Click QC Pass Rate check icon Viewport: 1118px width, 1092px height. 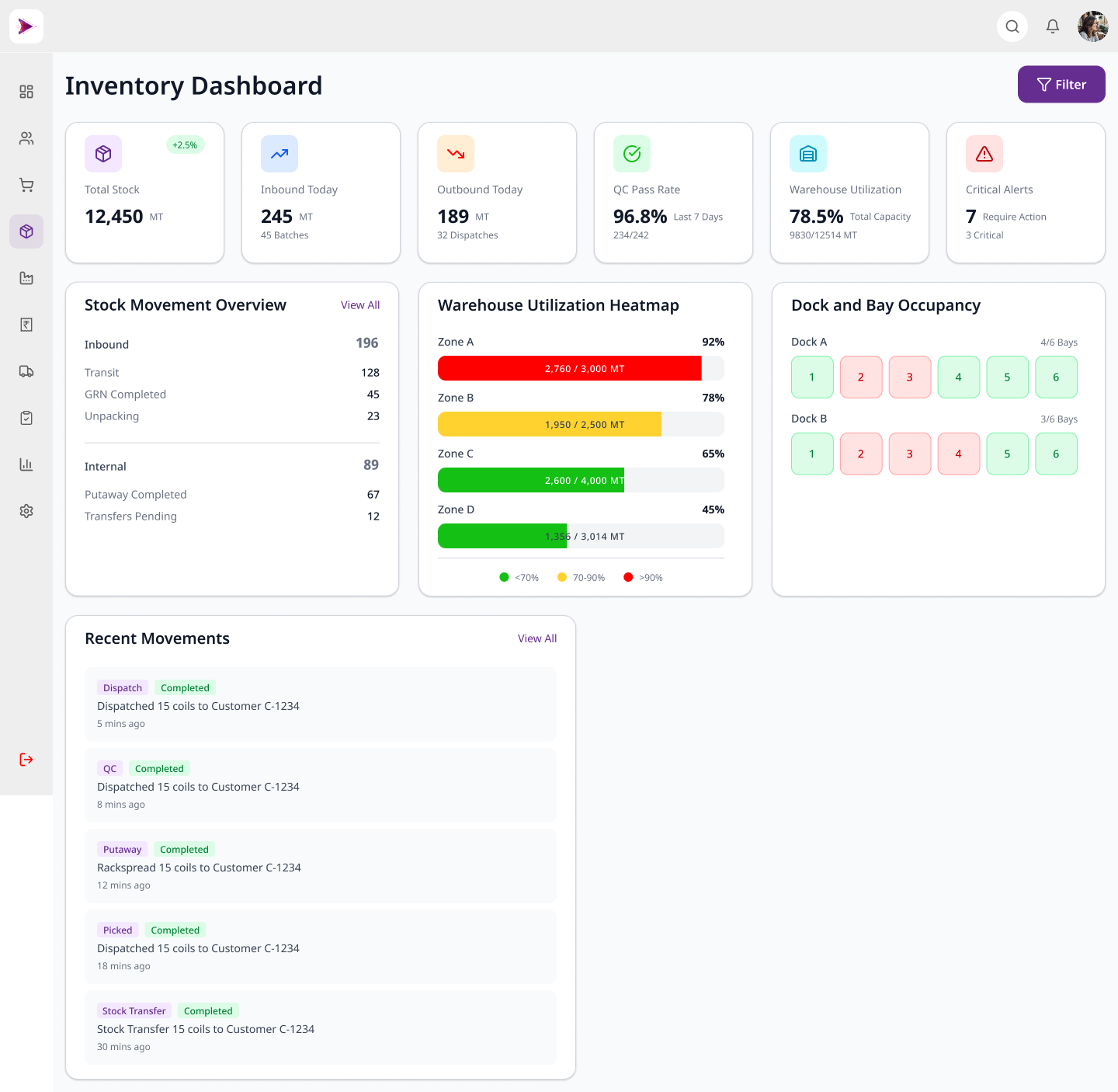click(x=632, y=154)
